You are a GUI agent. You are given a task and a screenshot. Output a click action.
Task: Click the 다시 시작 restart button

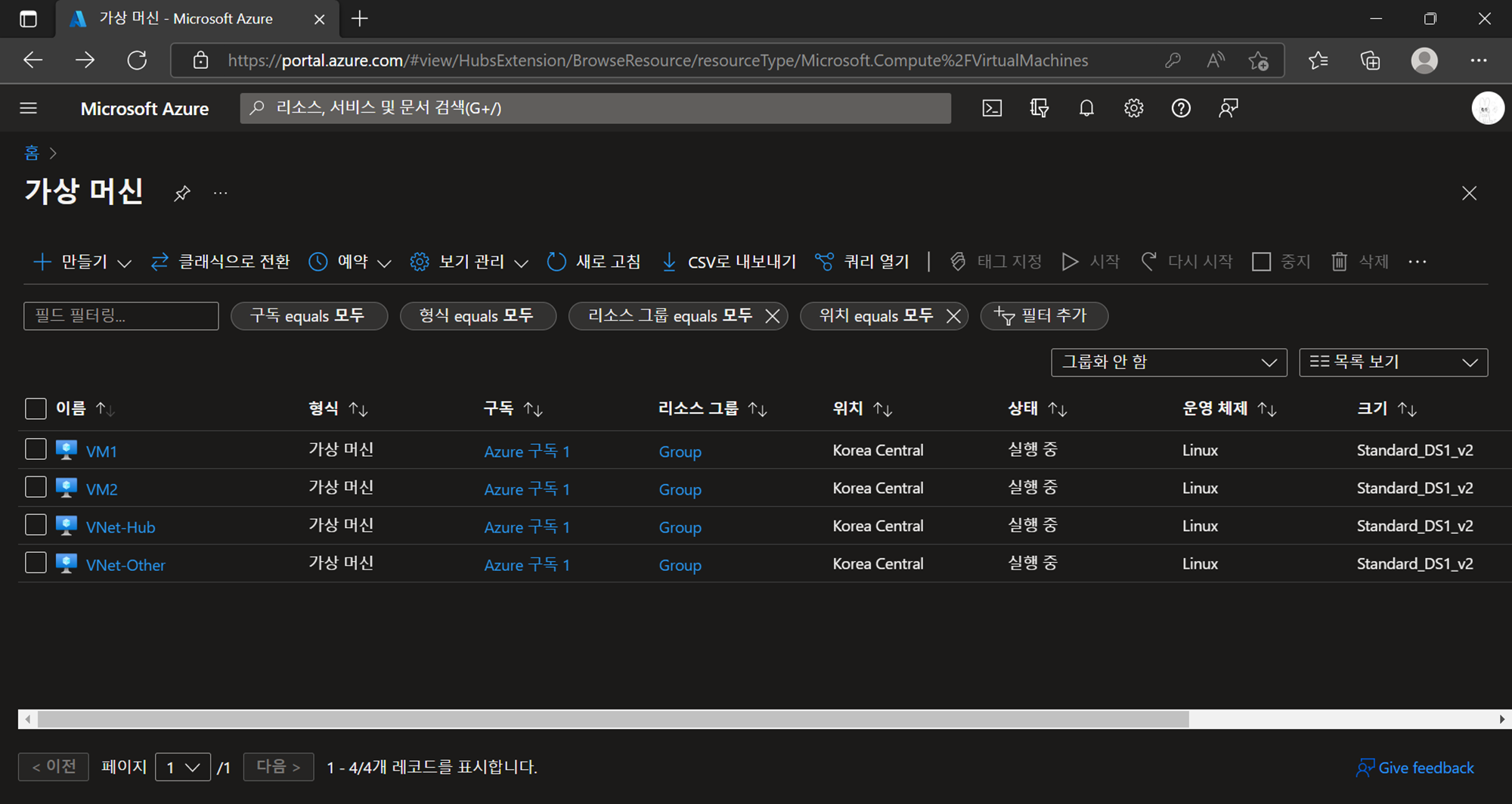pyautogui.click(x=1186, y=262)
